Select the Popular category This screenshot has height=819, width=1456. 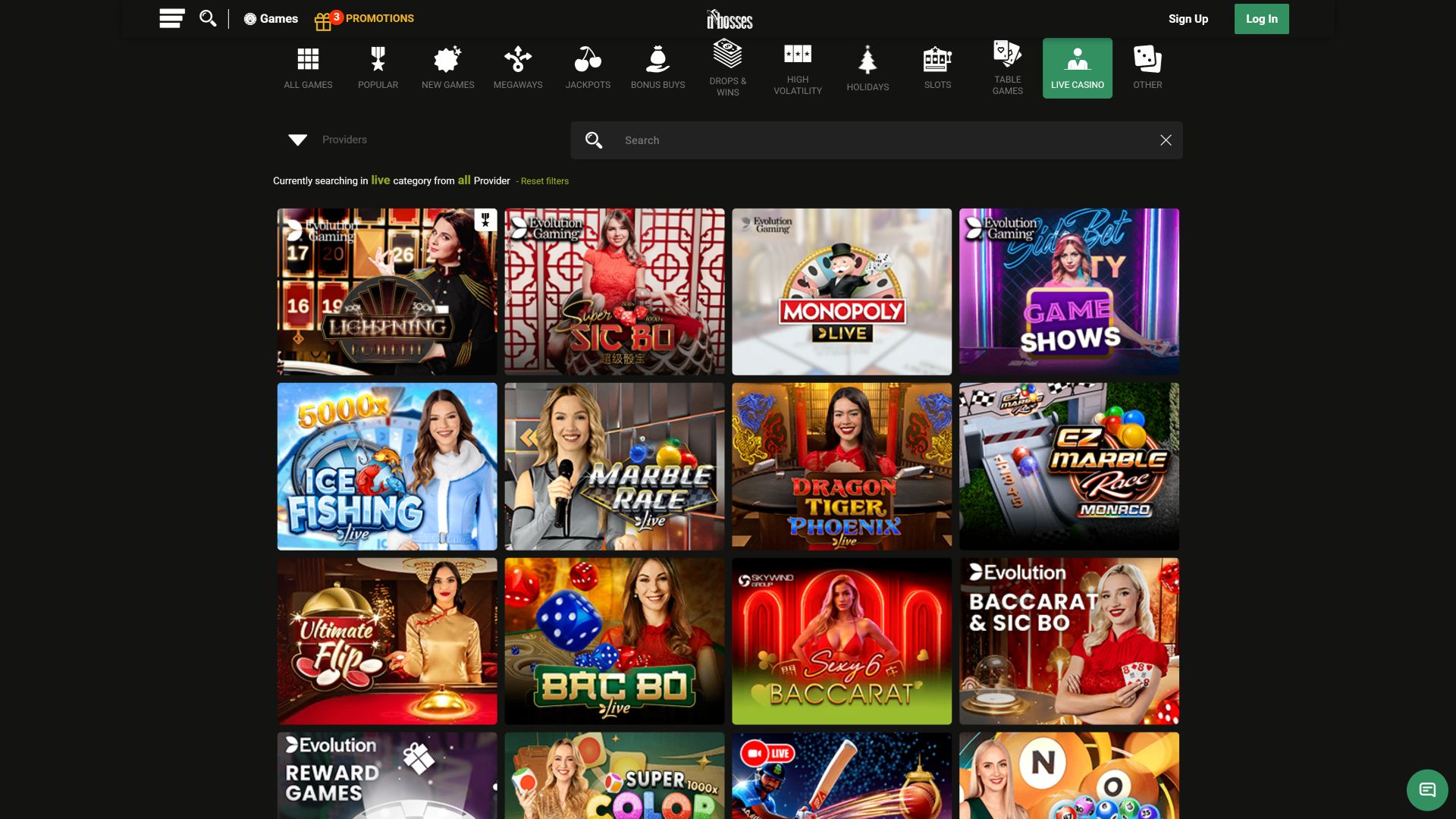coord(378,68)
